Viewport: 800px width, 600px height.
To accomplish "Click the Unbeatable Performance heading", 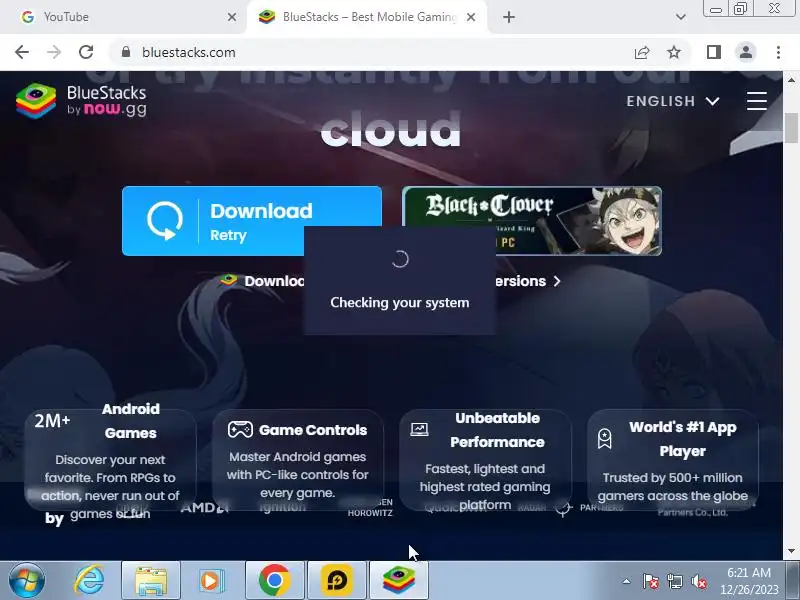I will (497, 430).
